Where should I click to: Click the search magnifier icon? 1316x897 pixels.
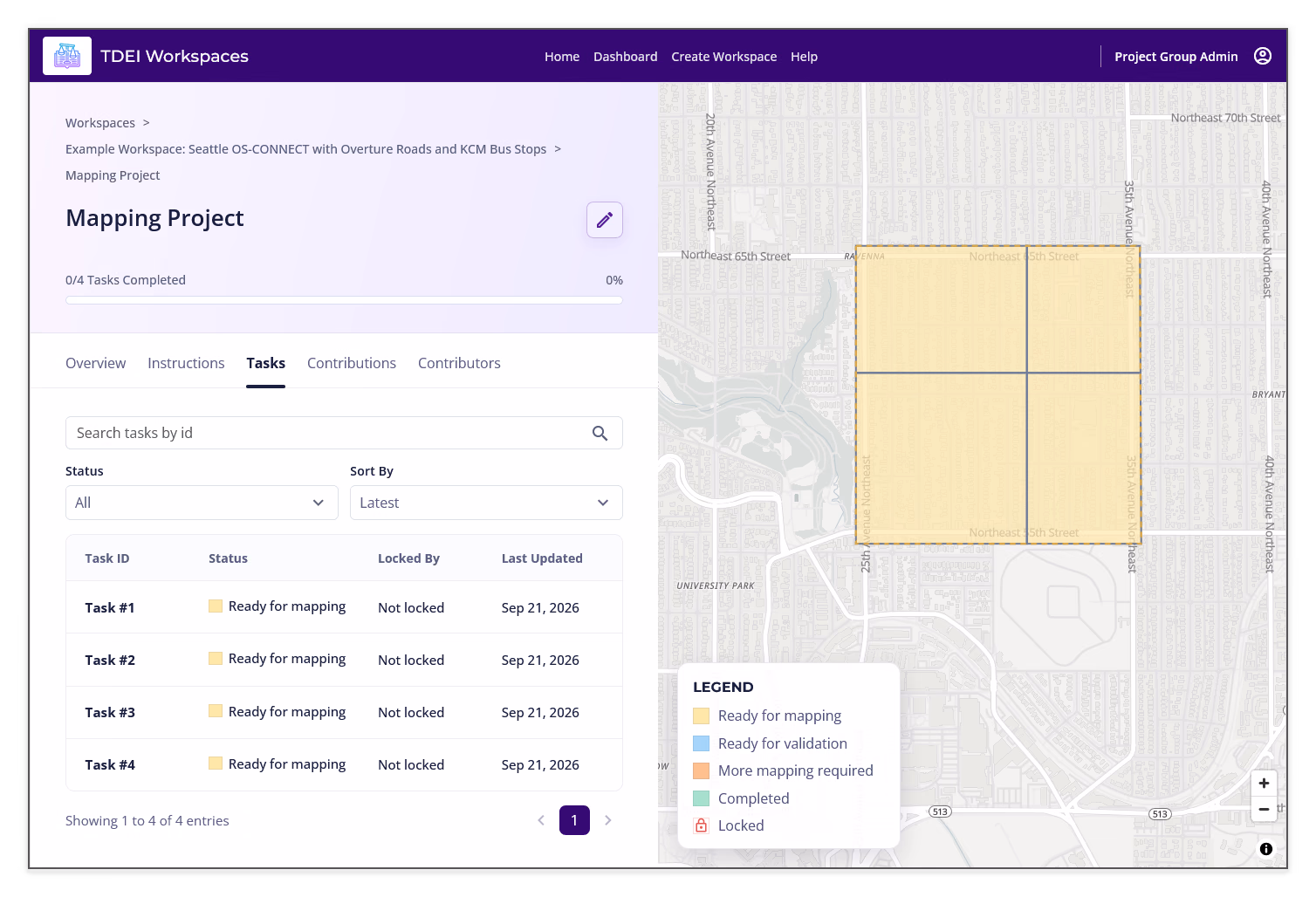600,433
